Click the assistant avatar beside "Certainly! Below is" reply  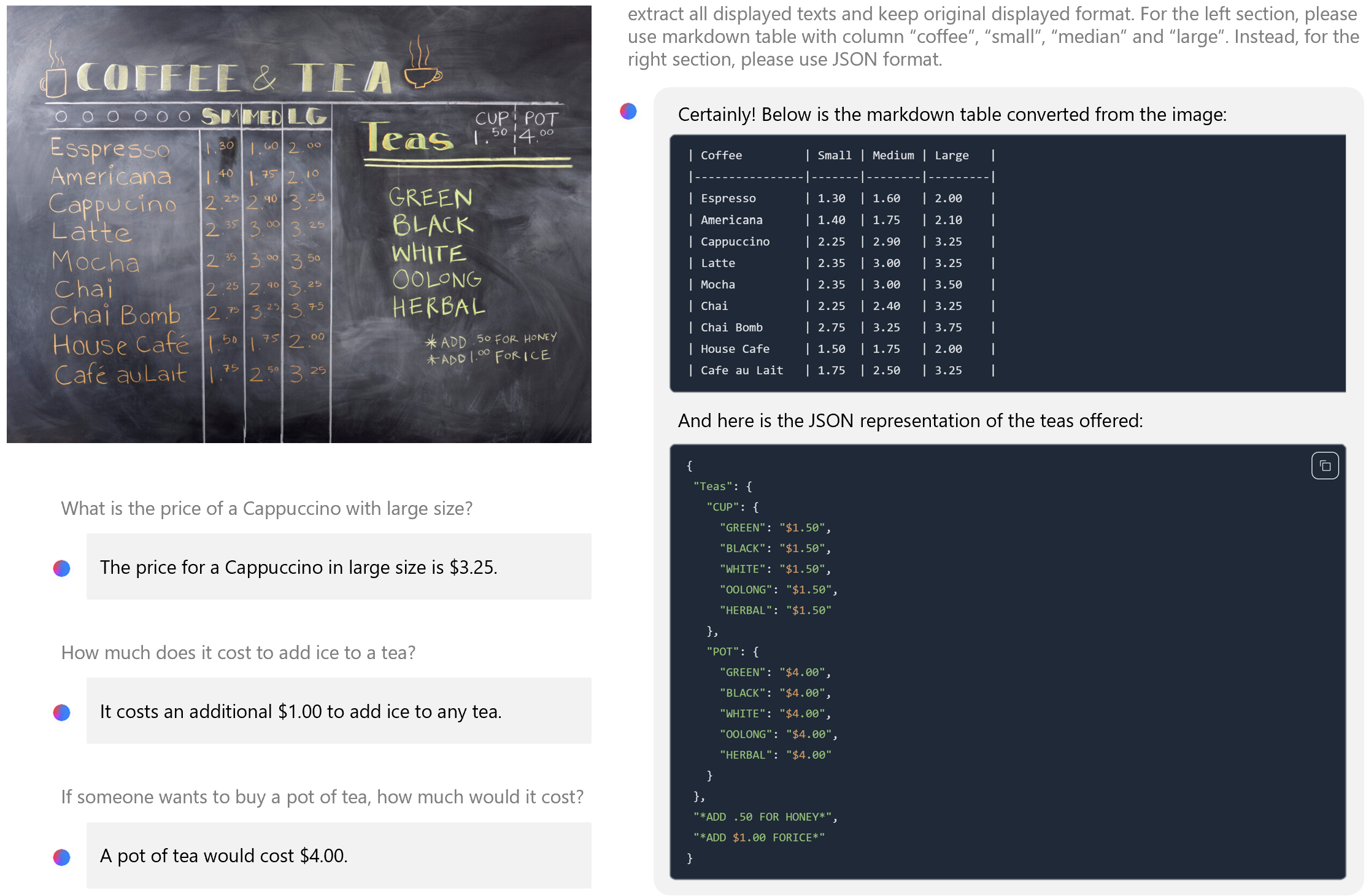click(628, 111)
